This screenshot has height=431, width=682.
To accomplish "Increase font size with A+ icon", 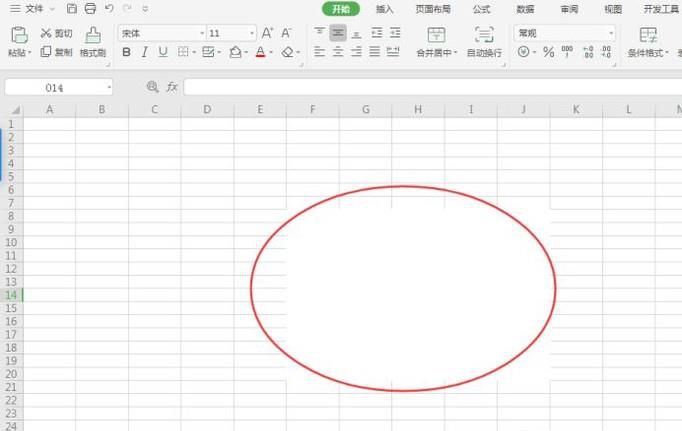I will [x=267, y=33].
